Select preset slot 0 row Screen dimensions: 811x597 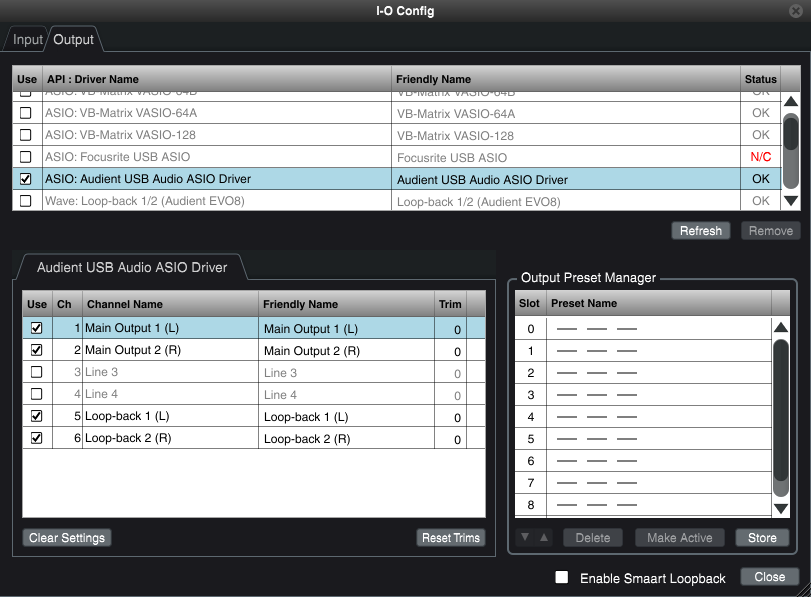coord(643,329)
